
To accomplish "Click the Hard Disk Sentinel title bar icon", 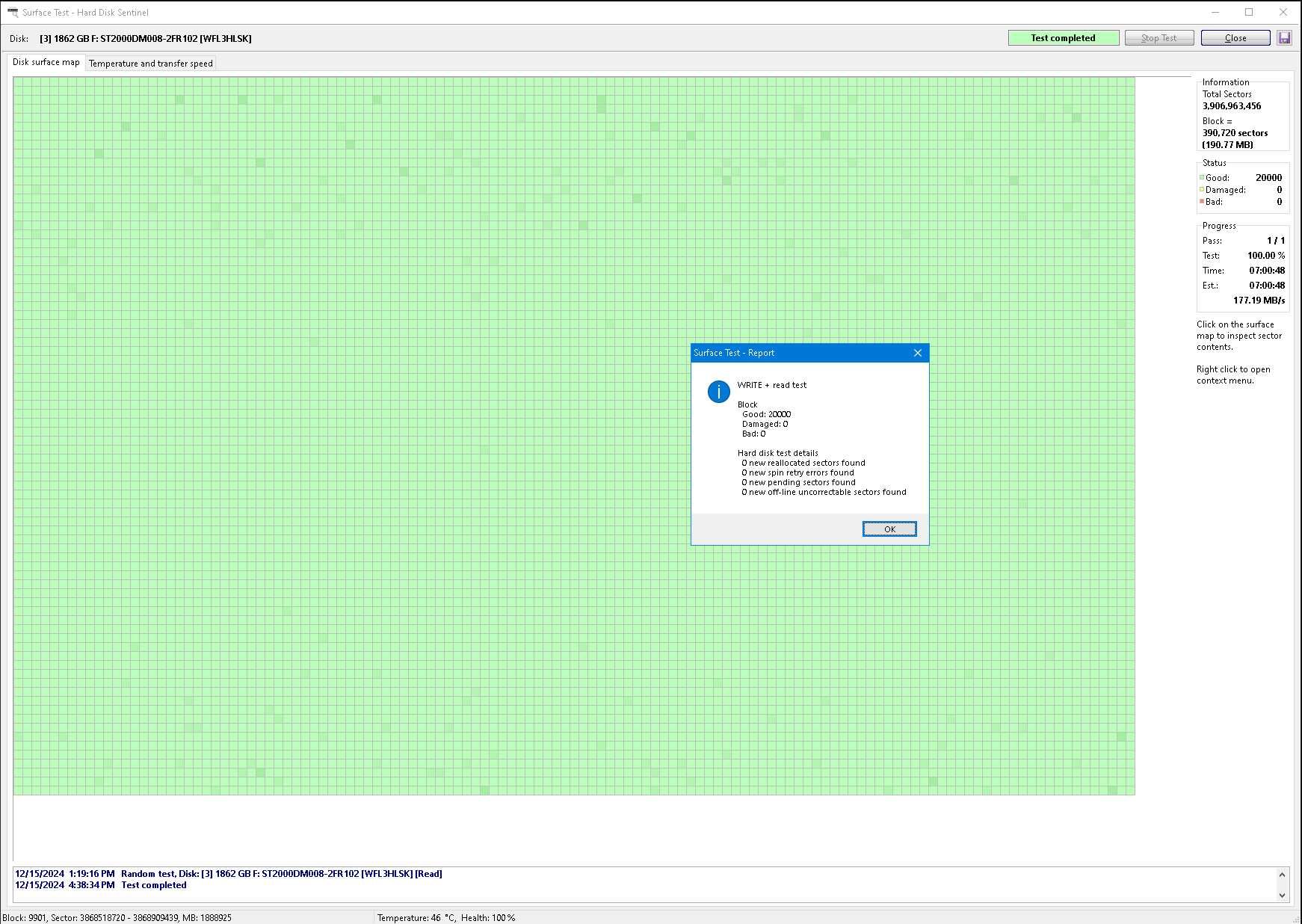I will point(13,12).
